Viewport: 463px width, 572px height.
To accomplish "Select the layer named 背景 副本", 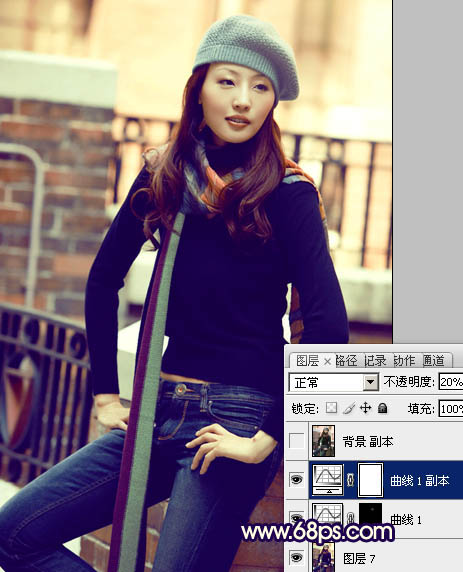I will (368, 442).
